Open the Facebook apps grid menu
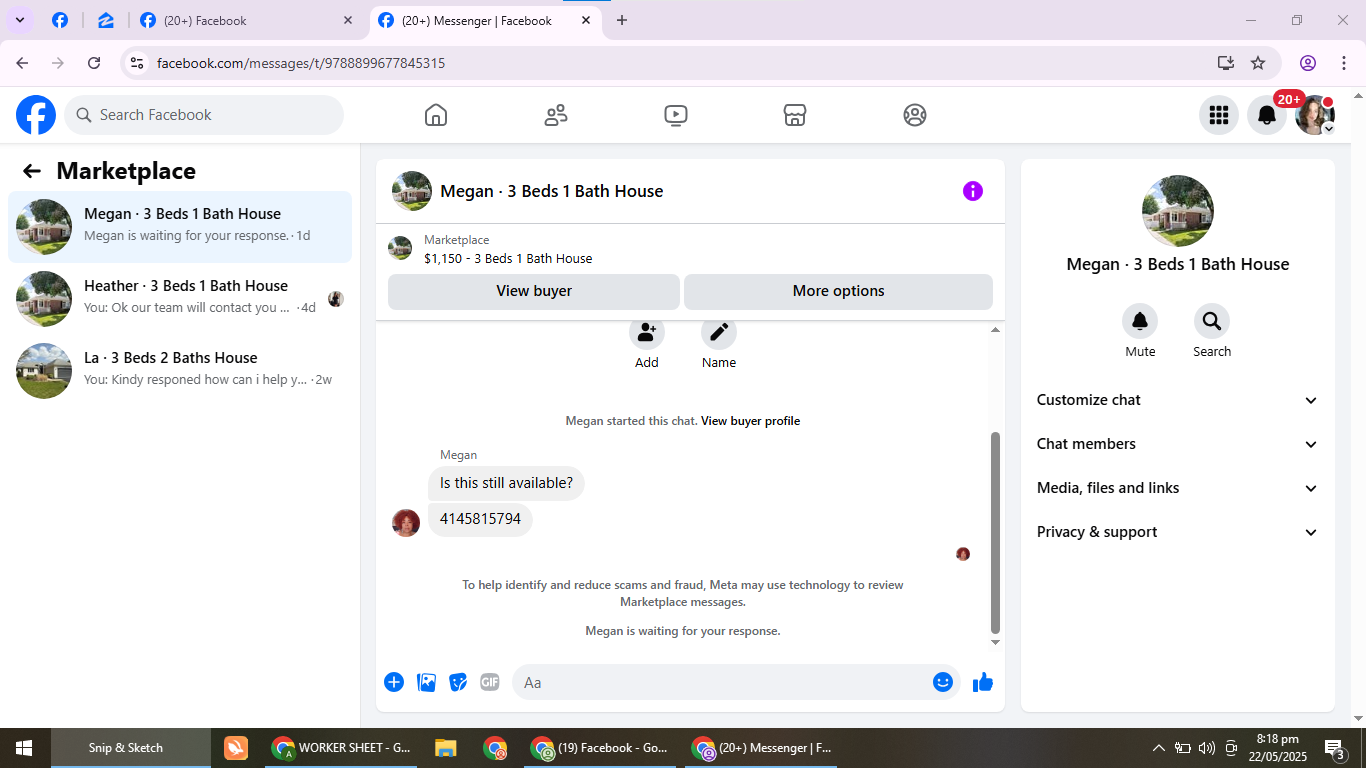 click(x=1219, y=115)
